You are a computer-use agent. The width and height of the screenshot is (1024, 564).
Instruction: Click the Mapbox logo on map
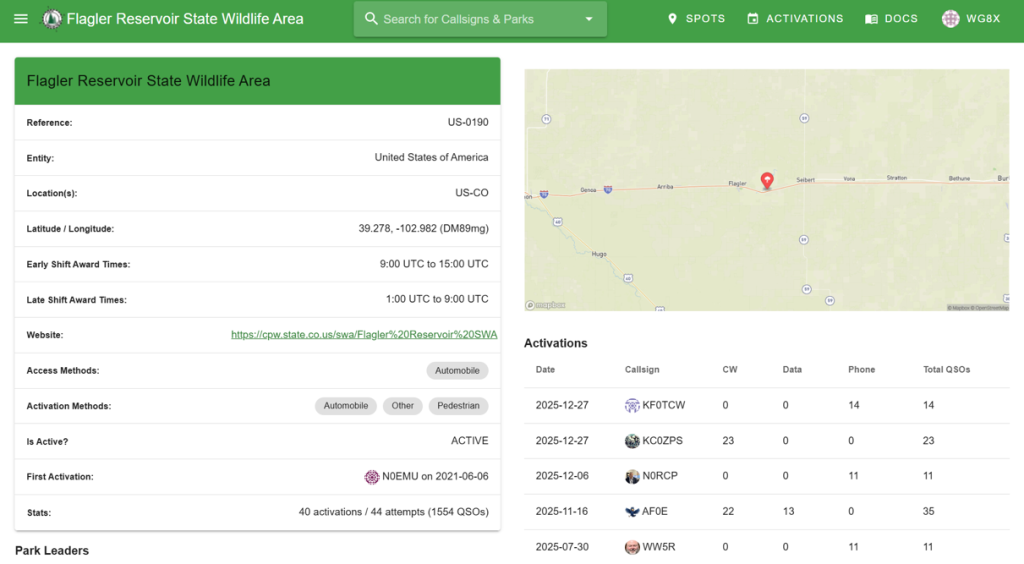pos(546,305)
